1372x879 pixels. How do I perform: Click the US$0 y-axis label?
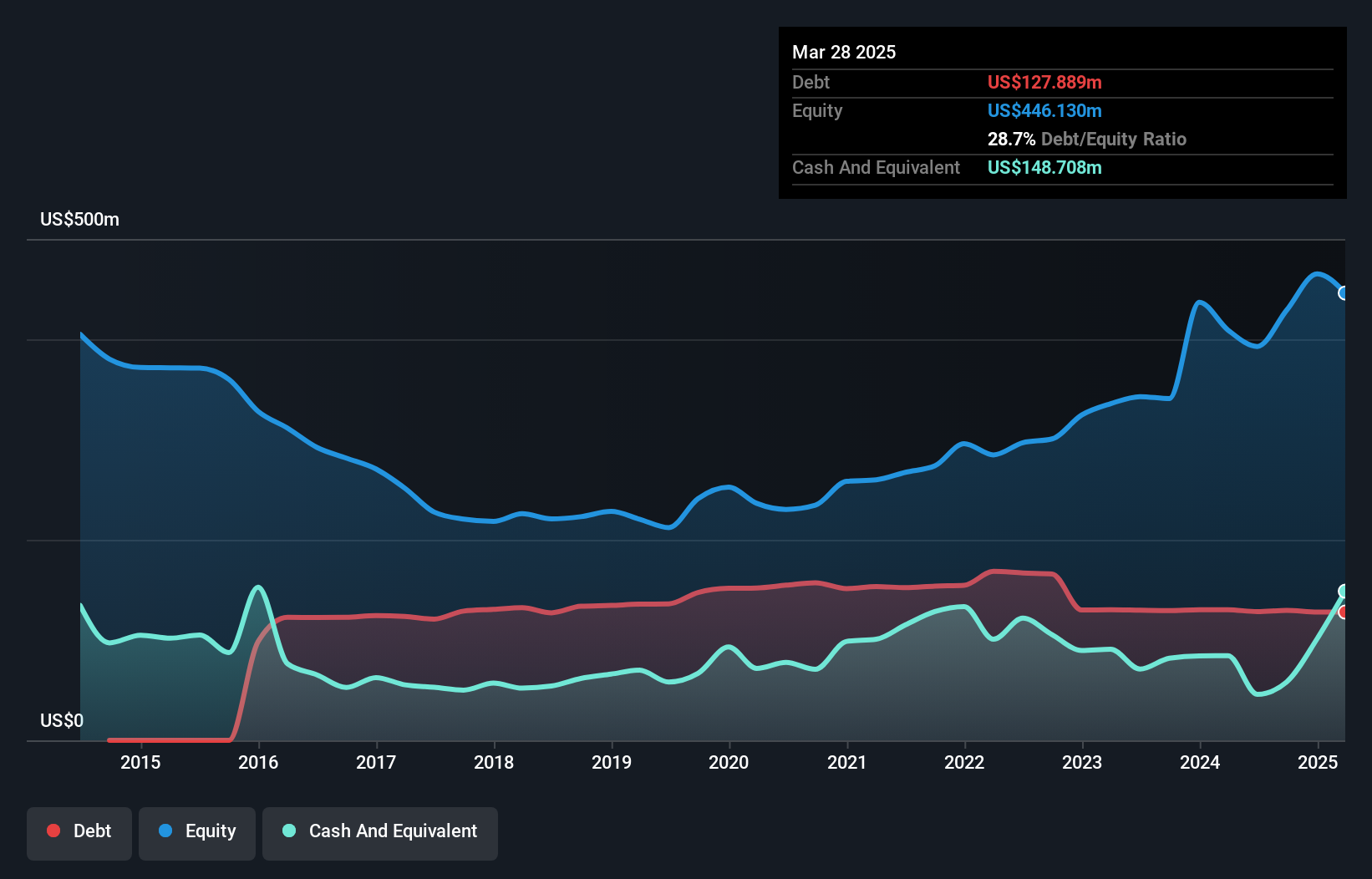point(62,720)
